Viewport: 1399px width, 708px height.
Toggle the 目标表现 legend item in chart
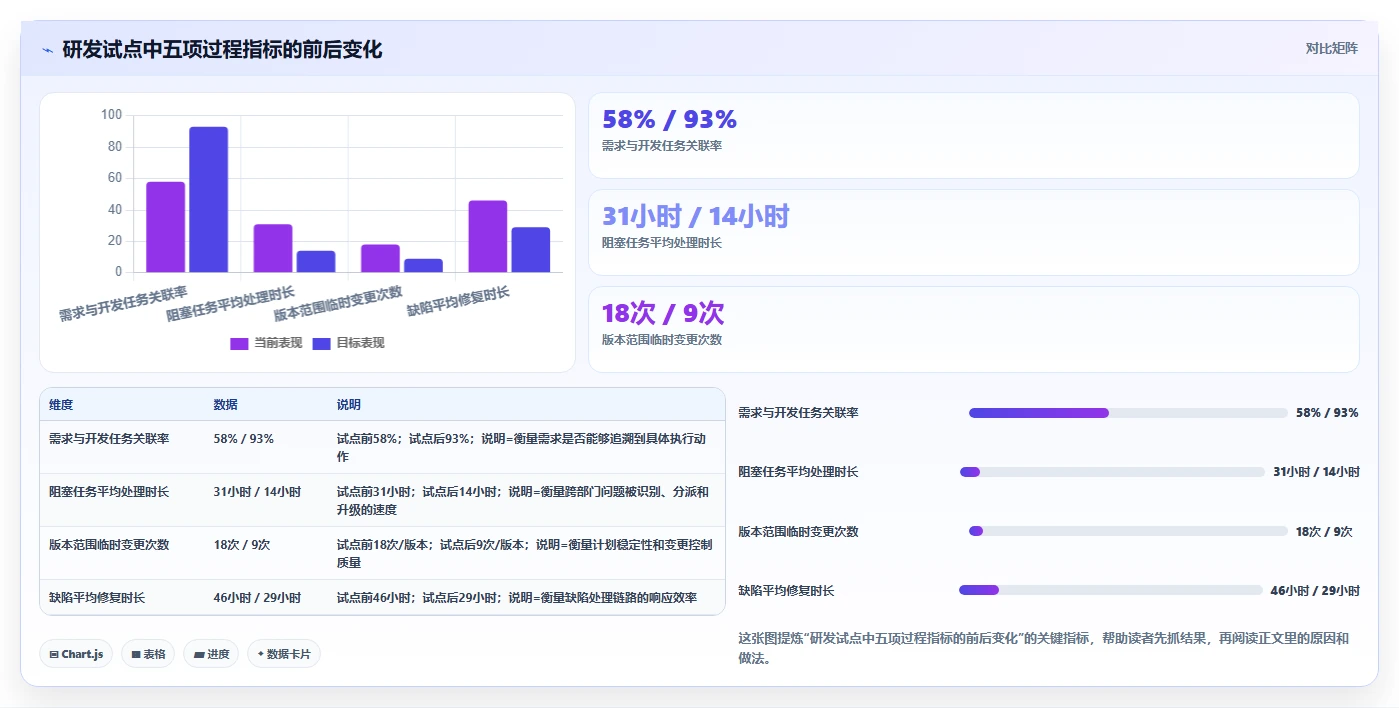coord(348,343)
